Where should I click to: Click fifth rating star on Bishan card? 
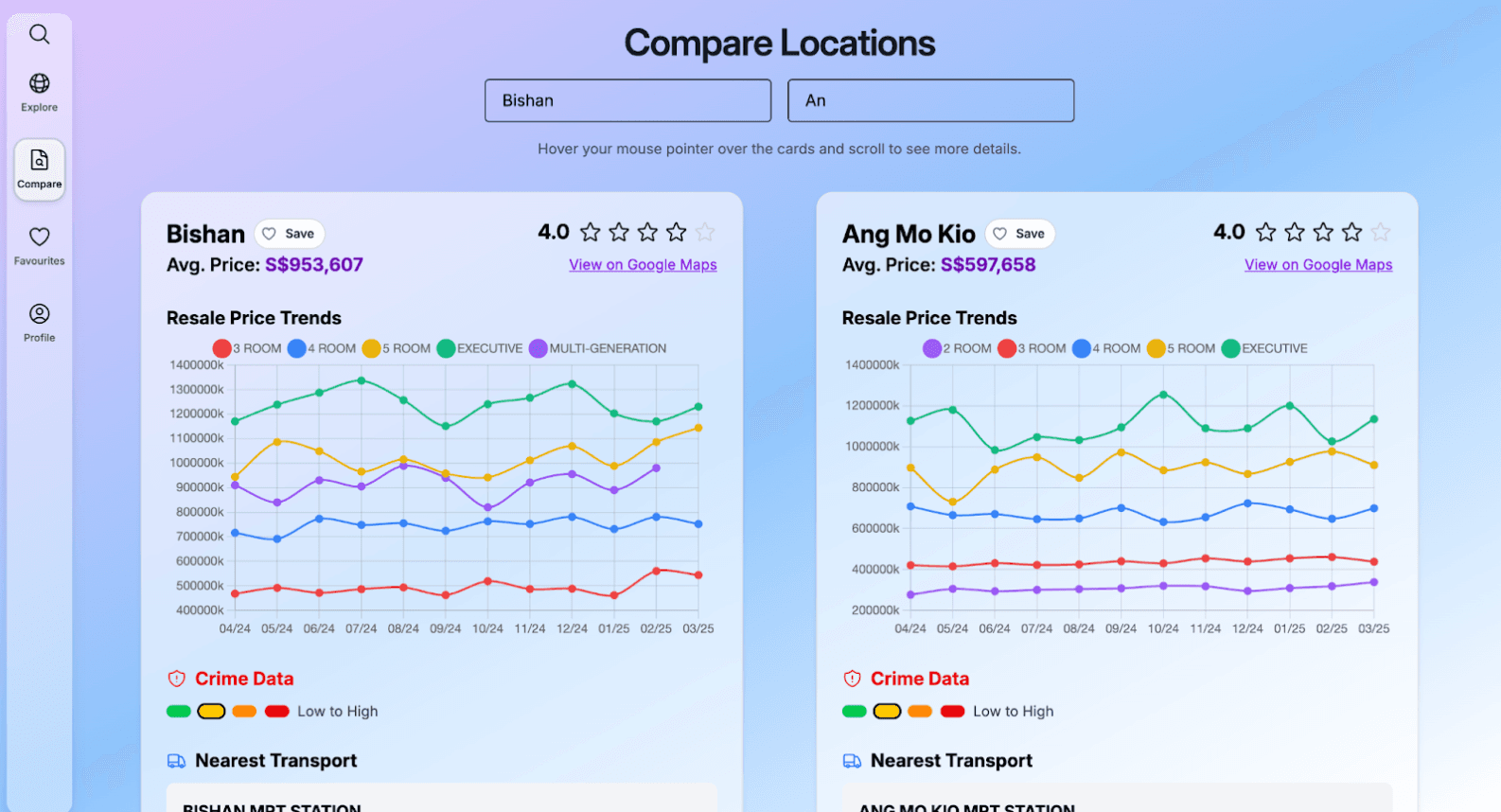pyautogui.click(x=705, y=233)
